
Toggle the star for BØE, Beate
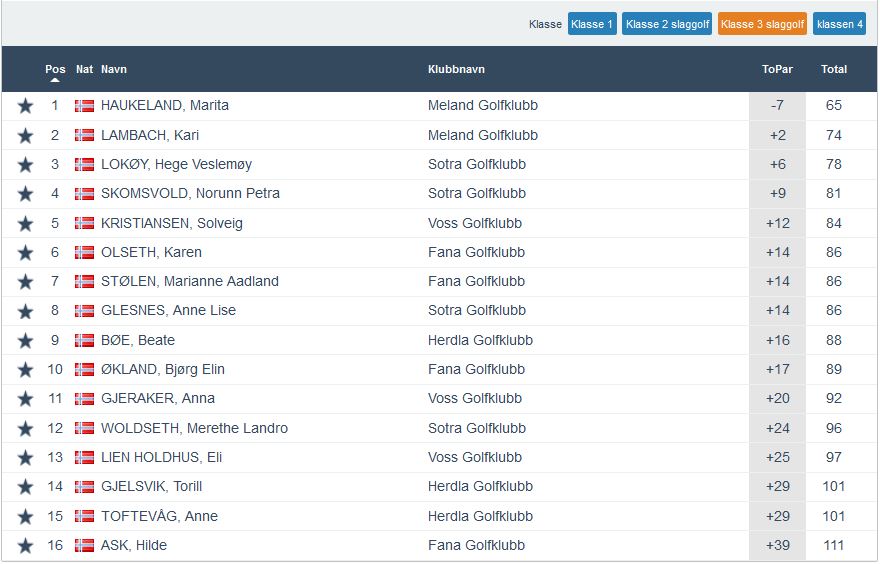25,340
